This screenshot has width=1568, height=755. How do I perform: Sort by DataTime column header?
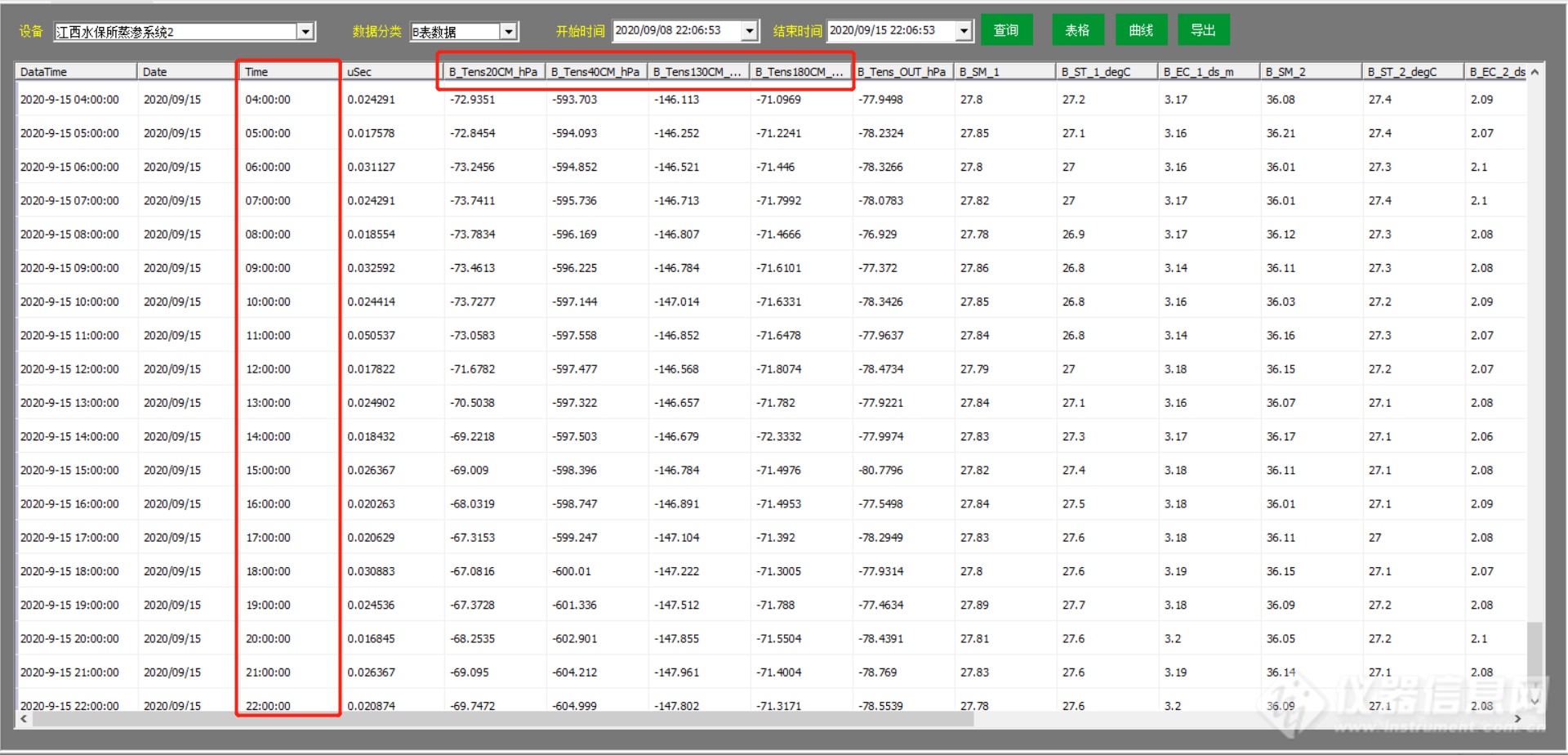tap(77, 72)
